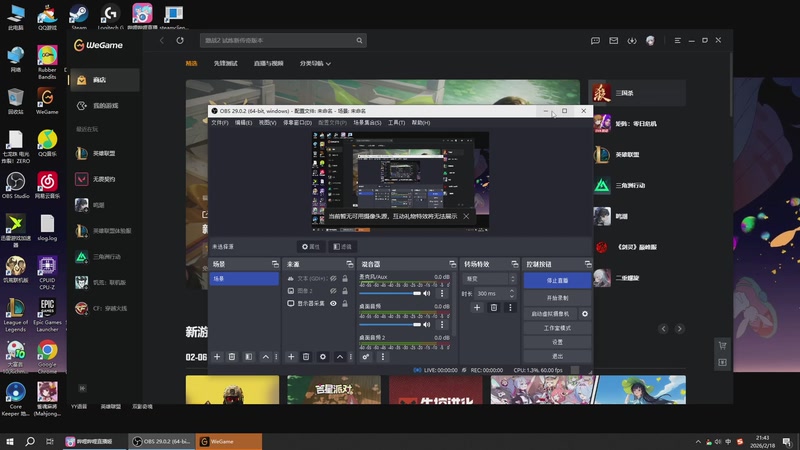Click WeGame carousel next arrow
800x450 pixels.
pos(679,329)
